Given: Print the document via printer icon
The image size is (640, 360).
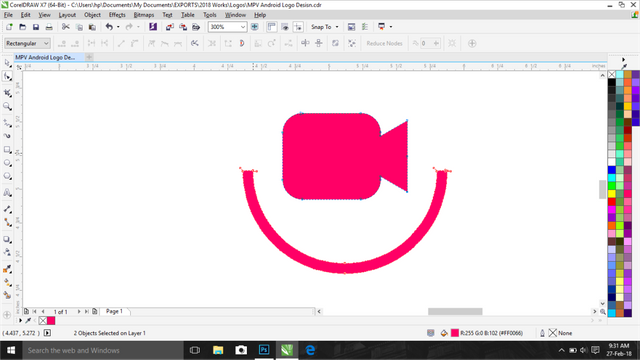Looking at the screenshot, I should 49,27.
